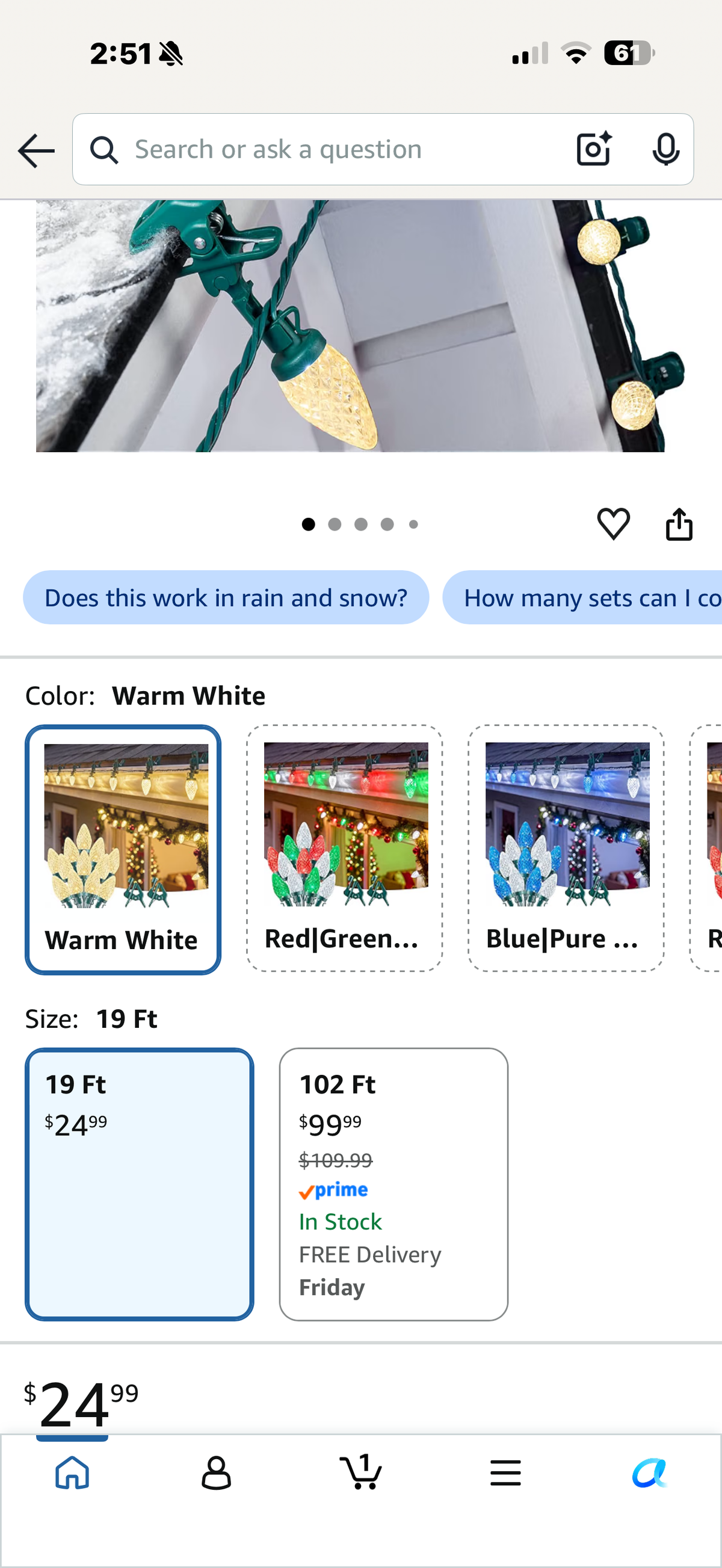This screenshot has height=1568, width=722.
Task: Tap the microphone voice search icon
Action: coord(665,149)
